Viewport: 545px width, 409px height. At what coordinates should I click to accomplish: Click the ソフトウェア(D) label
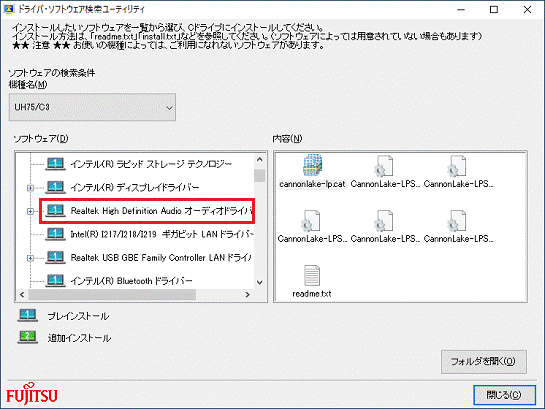tap(41, 139)
